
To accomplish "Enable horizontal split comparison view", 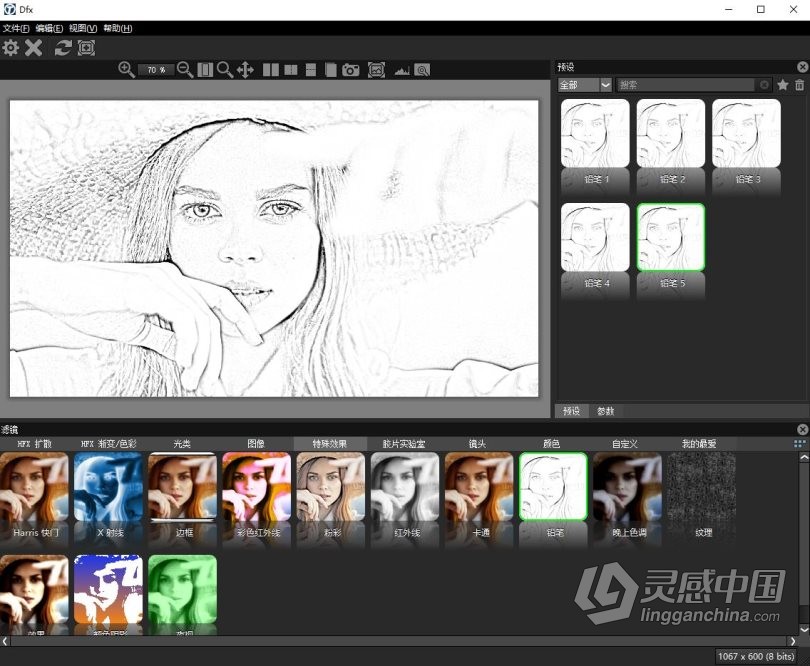I will [x=311, y=70].
